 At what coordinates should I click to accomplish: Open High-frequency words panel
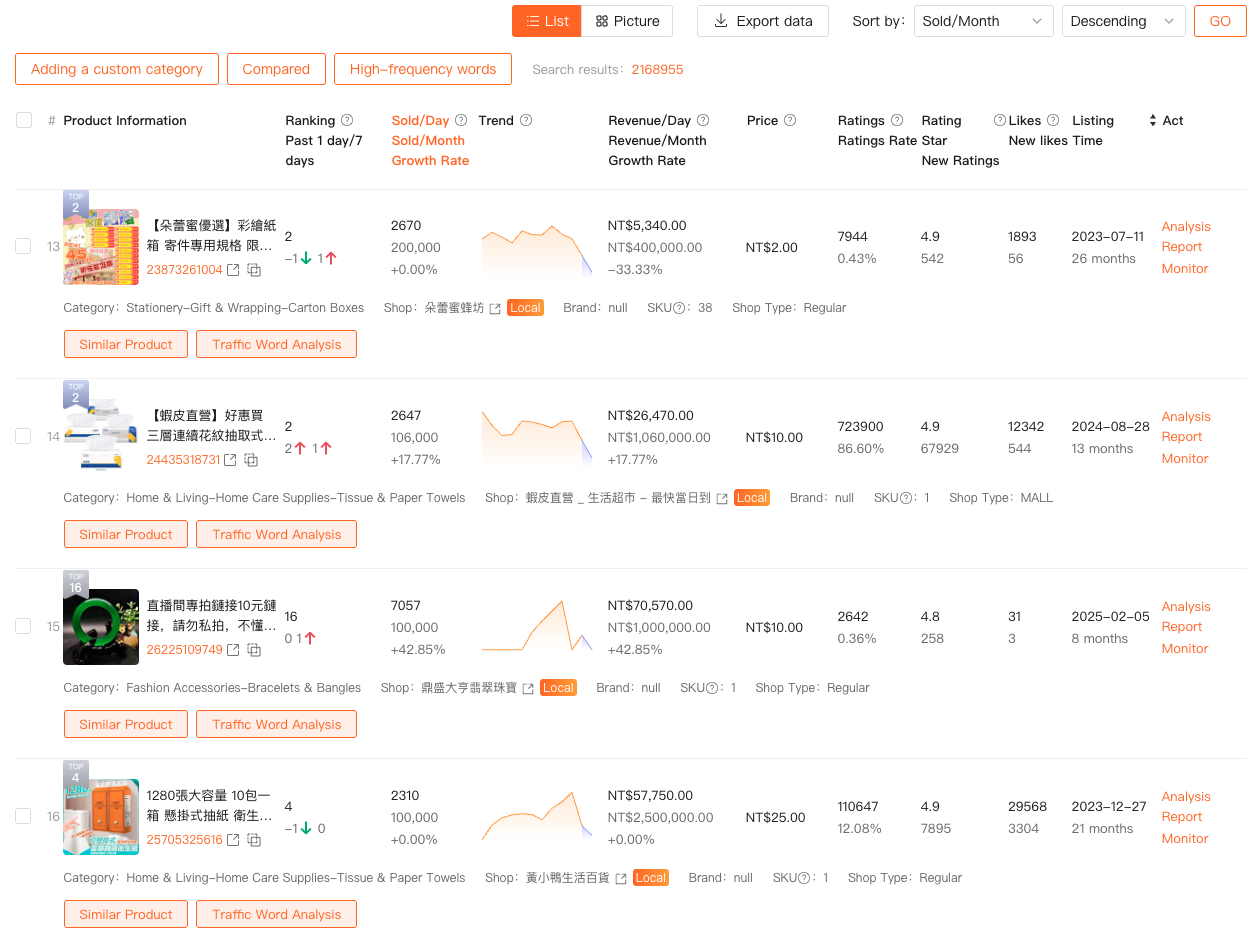point(422,69)
